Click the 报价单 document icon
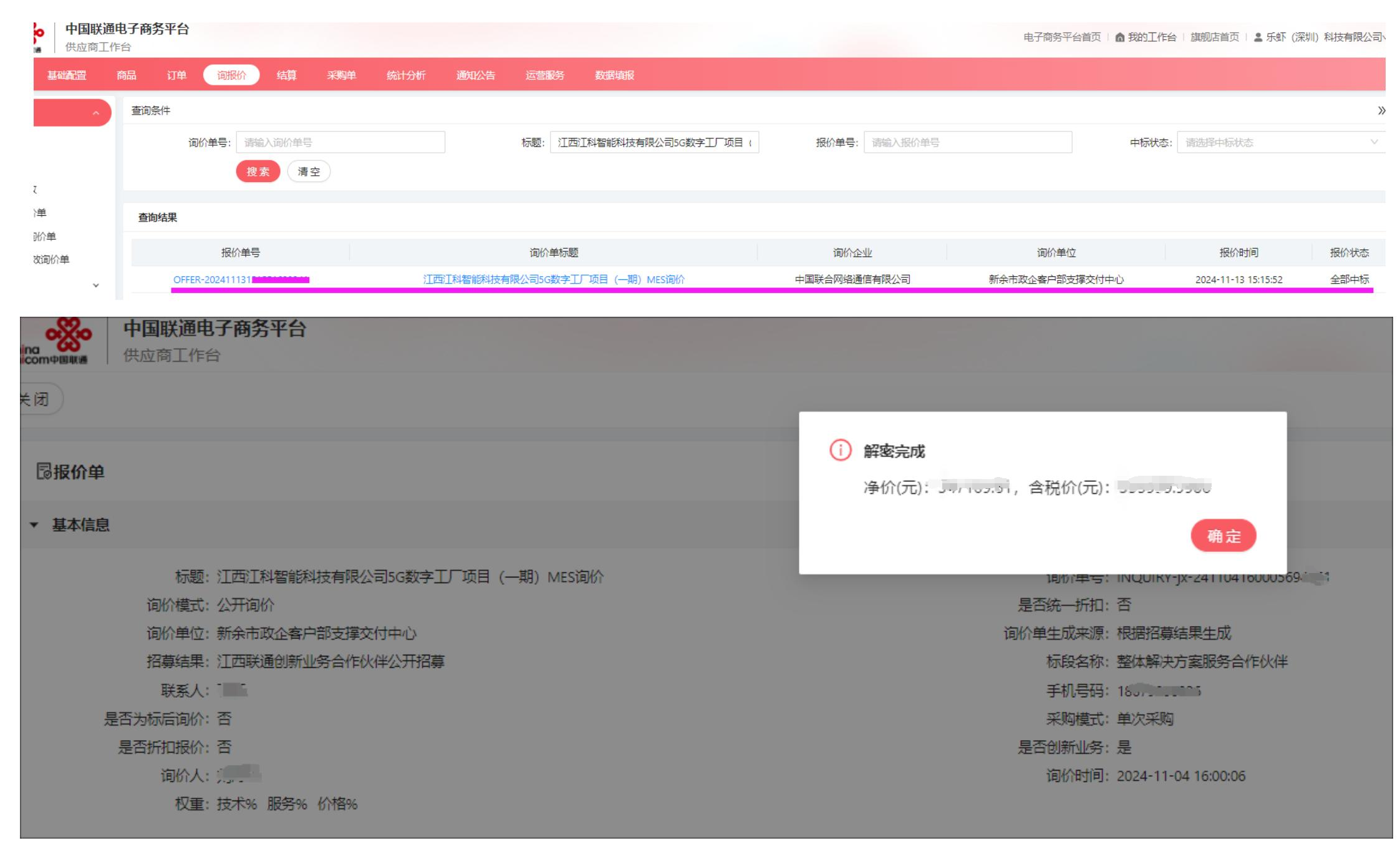 pos(43,471)
